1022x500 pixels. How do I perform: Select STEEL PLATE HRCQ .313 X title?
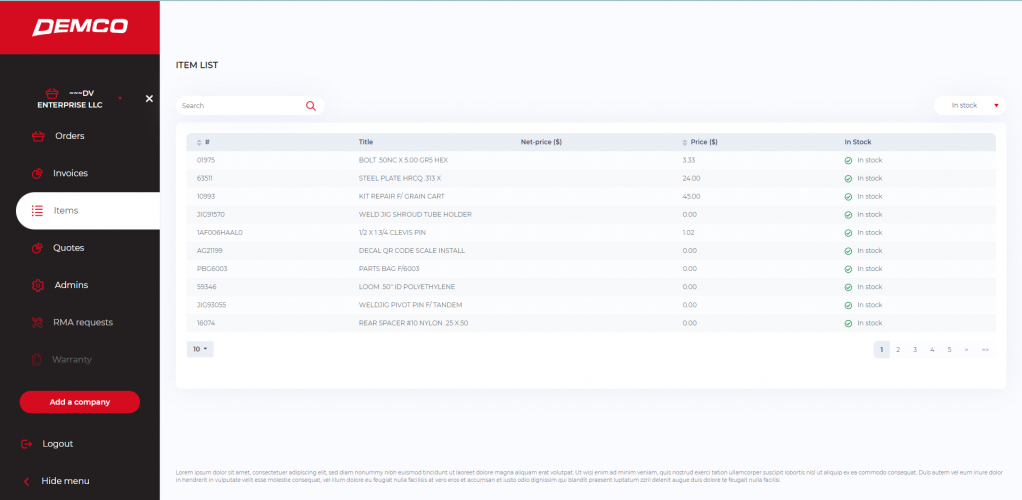[400, 179]
